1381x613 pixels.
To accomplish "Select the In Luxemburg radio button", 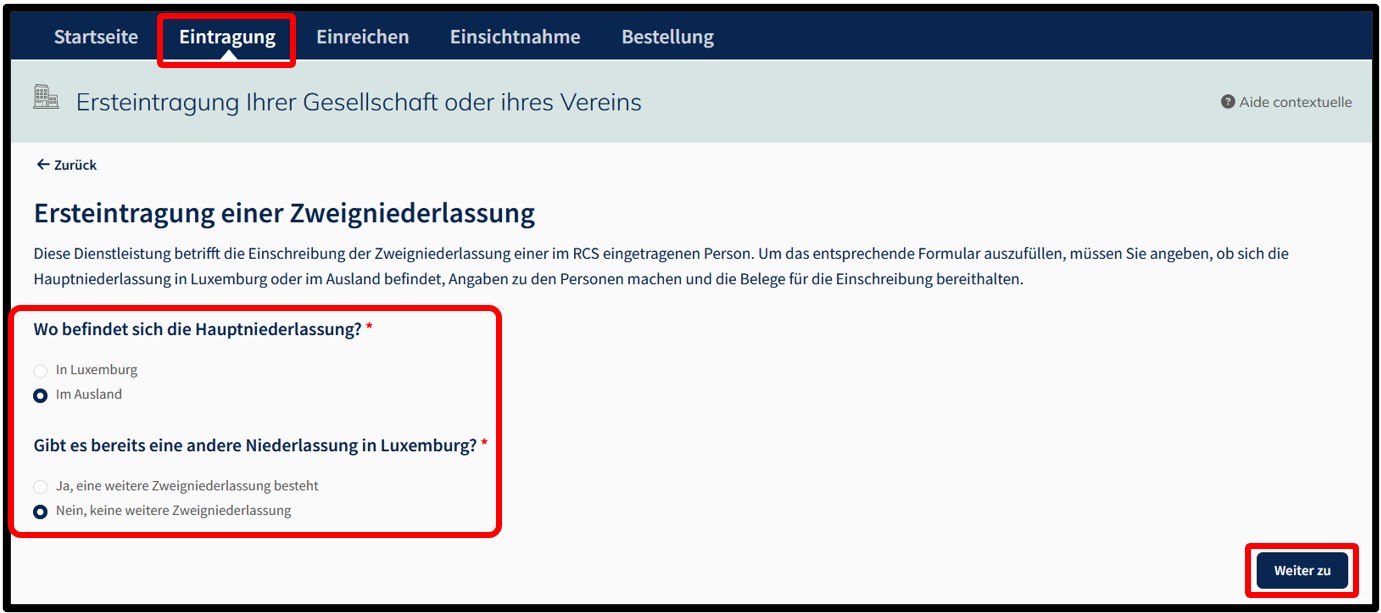I will [x=41, y=371].
